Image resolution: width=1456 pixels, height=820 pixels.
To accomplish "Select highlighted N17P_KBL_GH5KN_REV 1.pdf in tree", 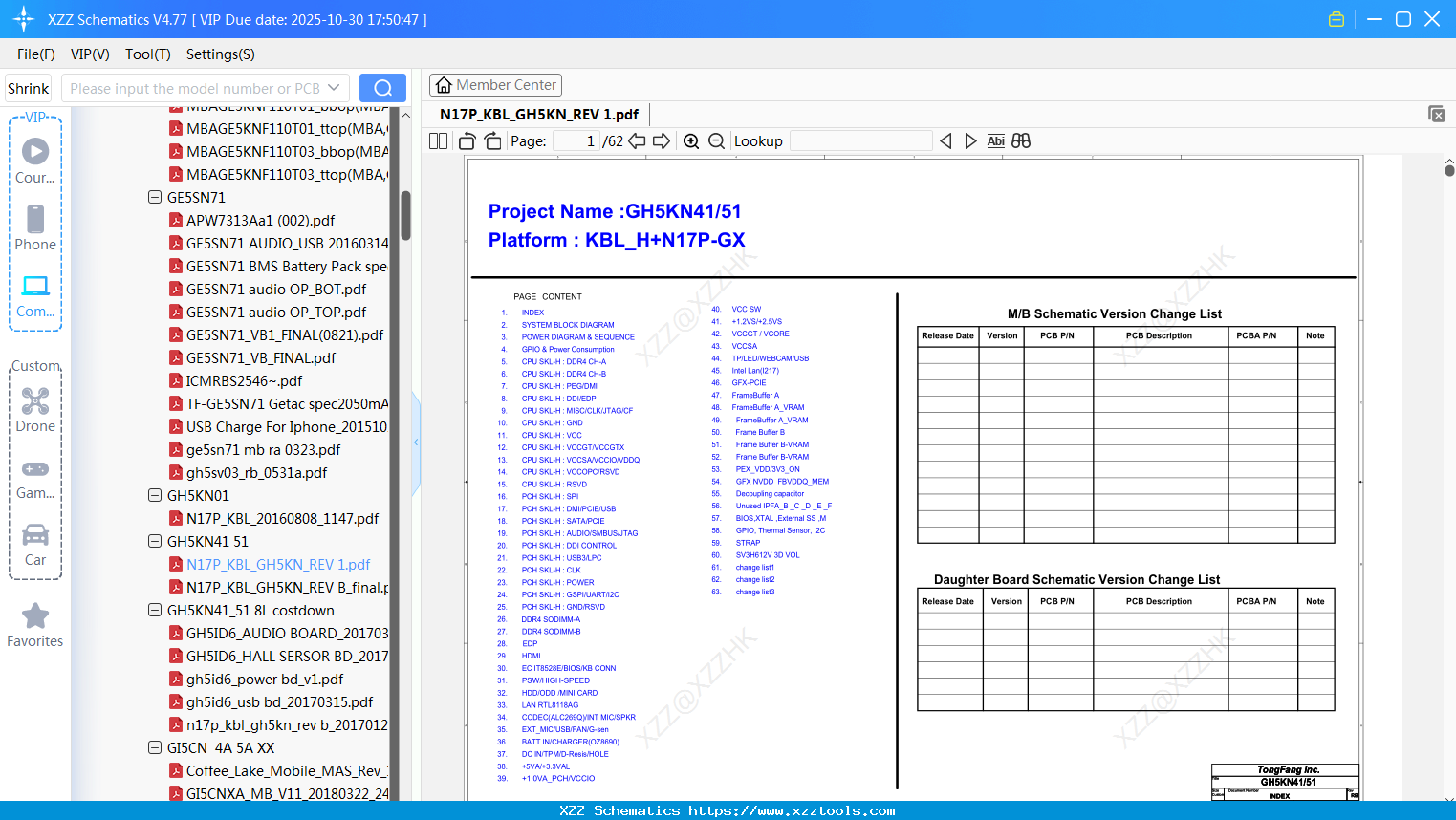I will point(278,564).
